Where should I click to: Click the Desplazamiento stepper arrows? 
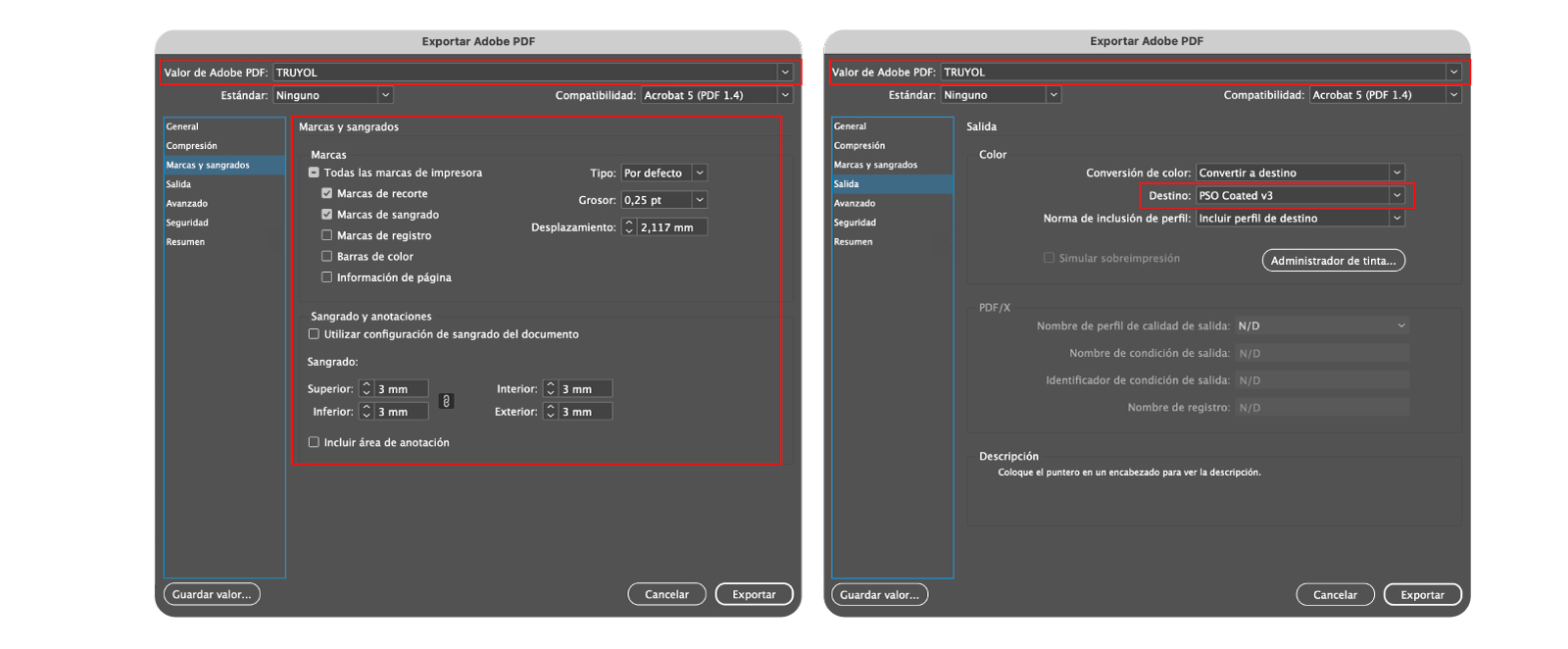629,227
